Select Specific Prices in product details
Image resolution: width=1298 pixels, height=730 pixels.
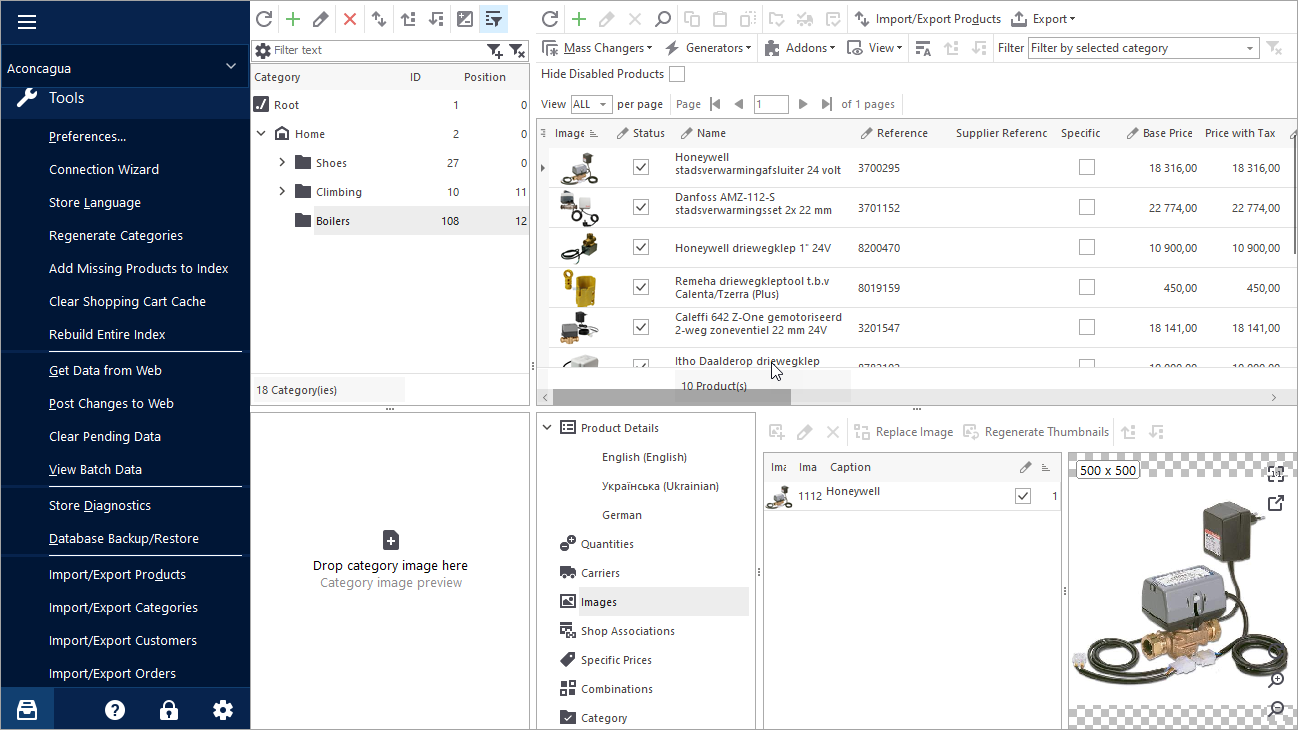point(616,659)
